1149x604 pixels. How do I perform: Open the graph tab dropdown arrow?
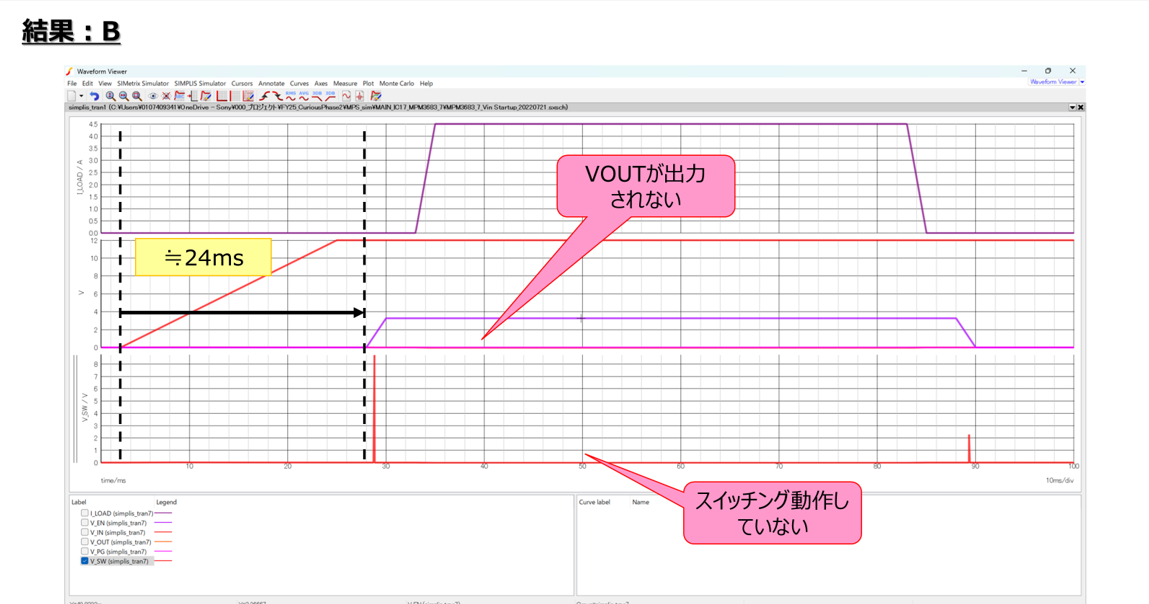[x=1072, y=107]
